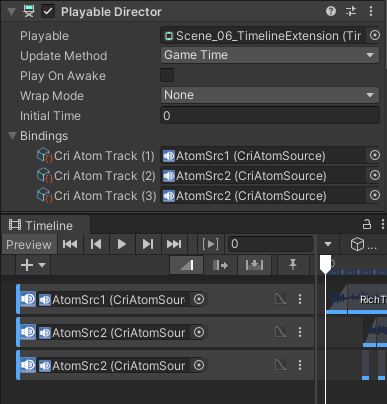This screenshot has width=387, height=404.
Task: Select Mix edit mode icon
Action: pos(187,265)
